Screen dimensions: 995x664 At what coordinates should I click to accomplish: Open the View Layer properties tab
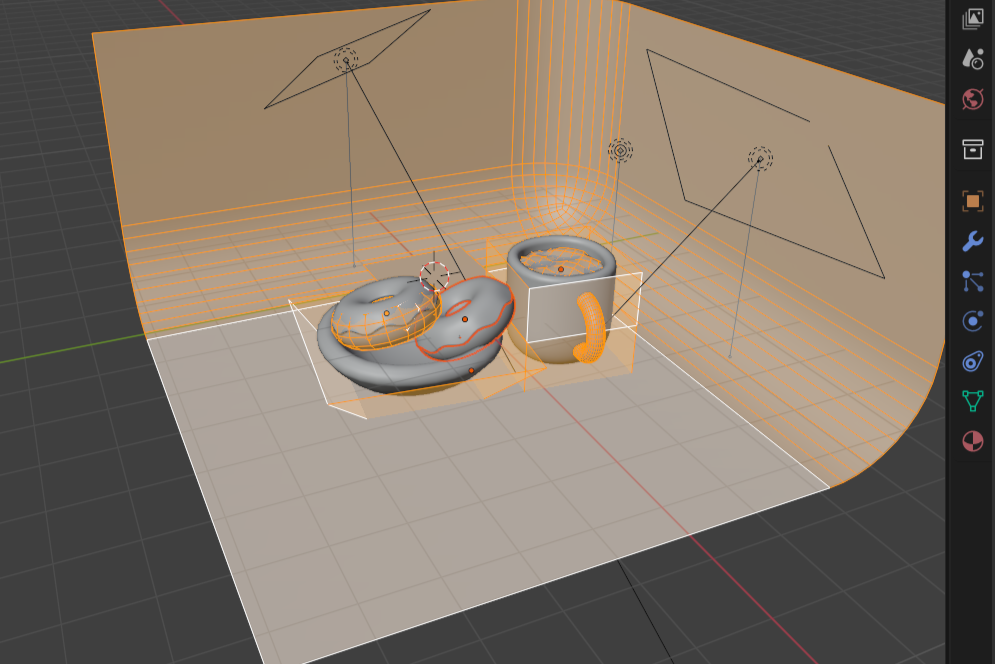[x=972, y=19]
